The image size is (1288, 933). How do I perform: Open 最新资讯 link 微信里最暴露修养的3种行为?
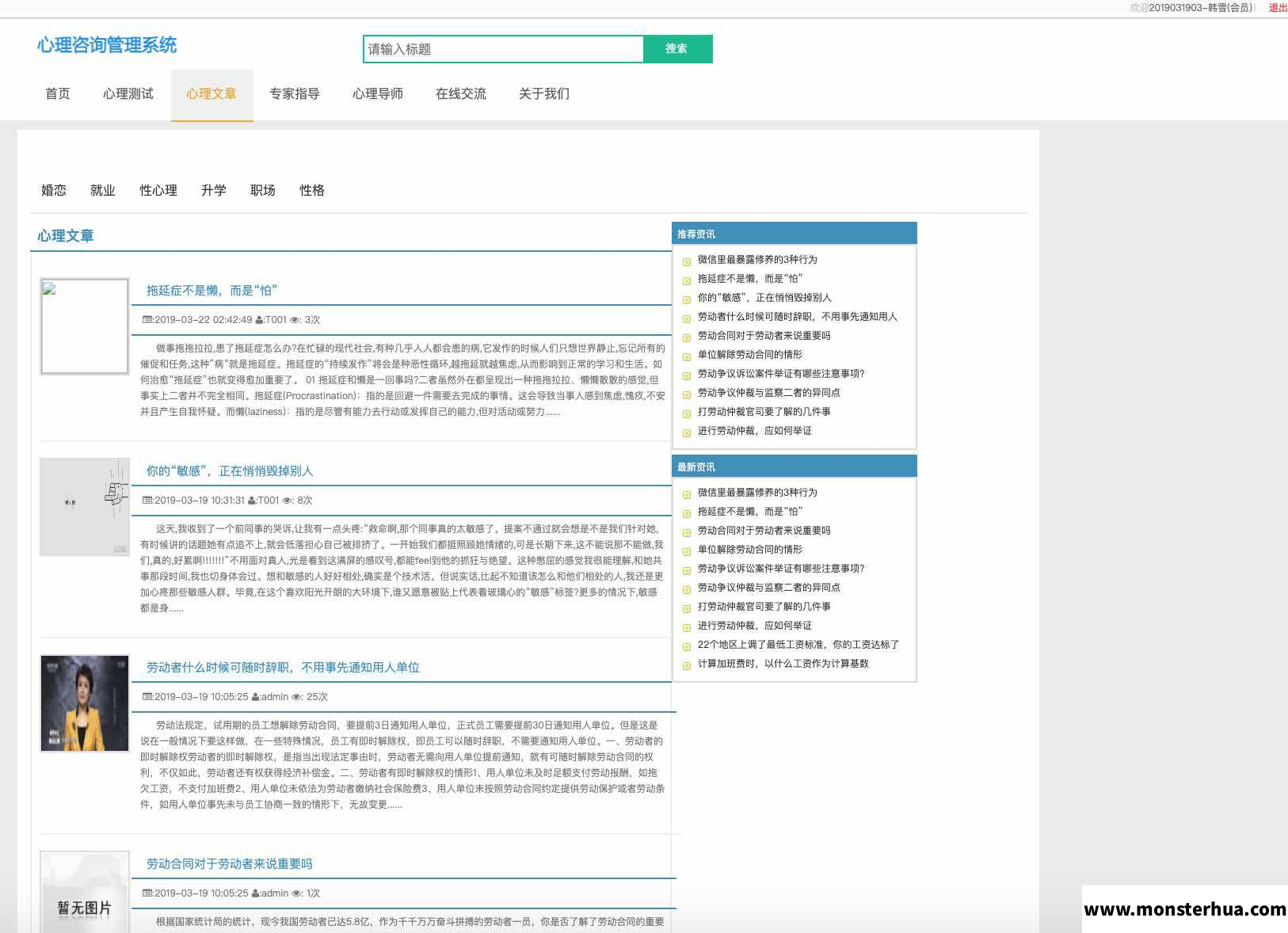757,493
